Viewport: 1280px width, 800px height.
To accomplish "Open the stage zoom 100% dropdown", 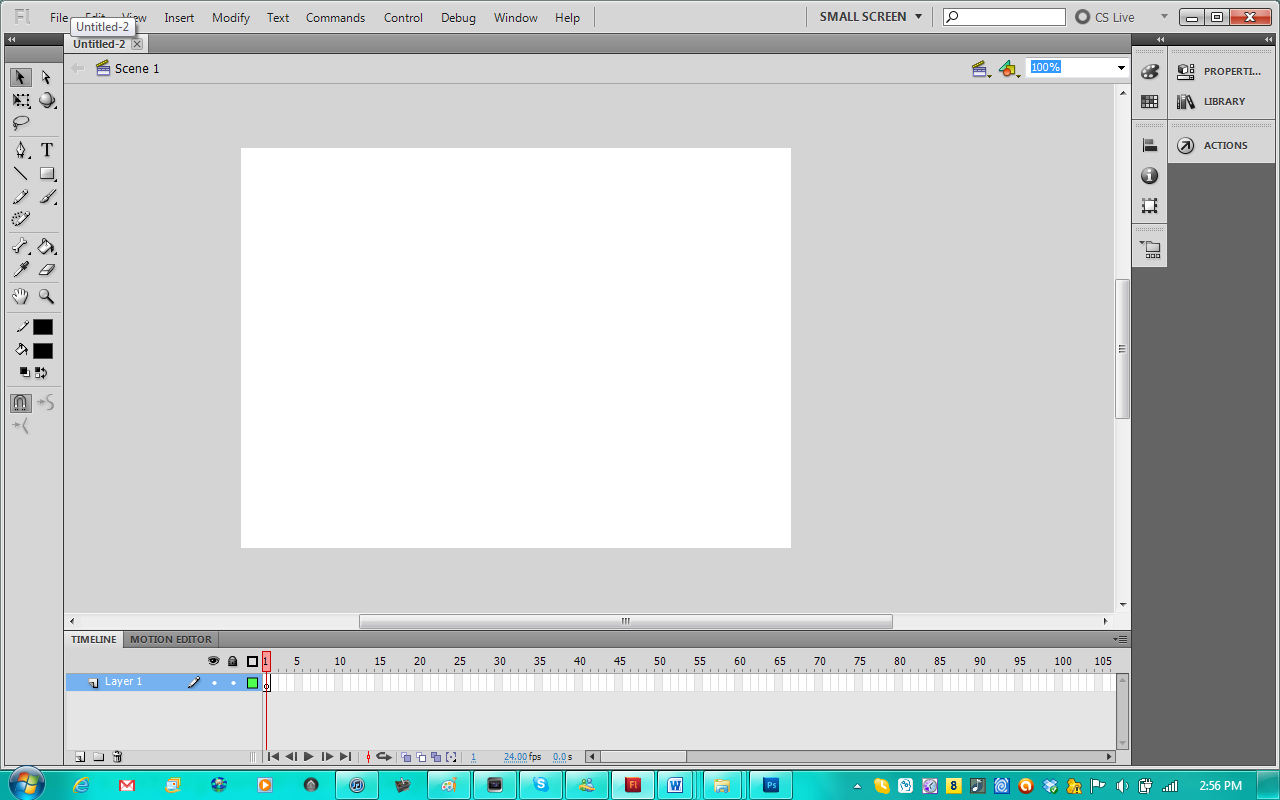I will (1121, 68).
